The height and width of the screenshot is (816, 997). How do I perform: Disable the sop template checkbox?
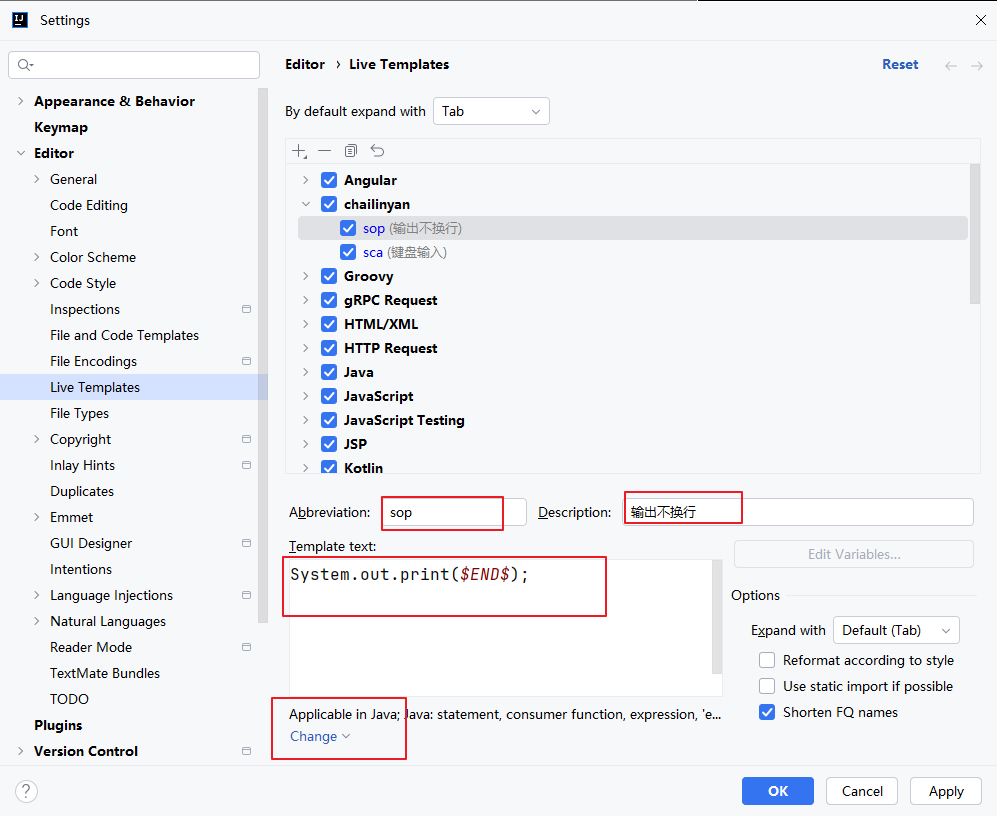(348, 228)
